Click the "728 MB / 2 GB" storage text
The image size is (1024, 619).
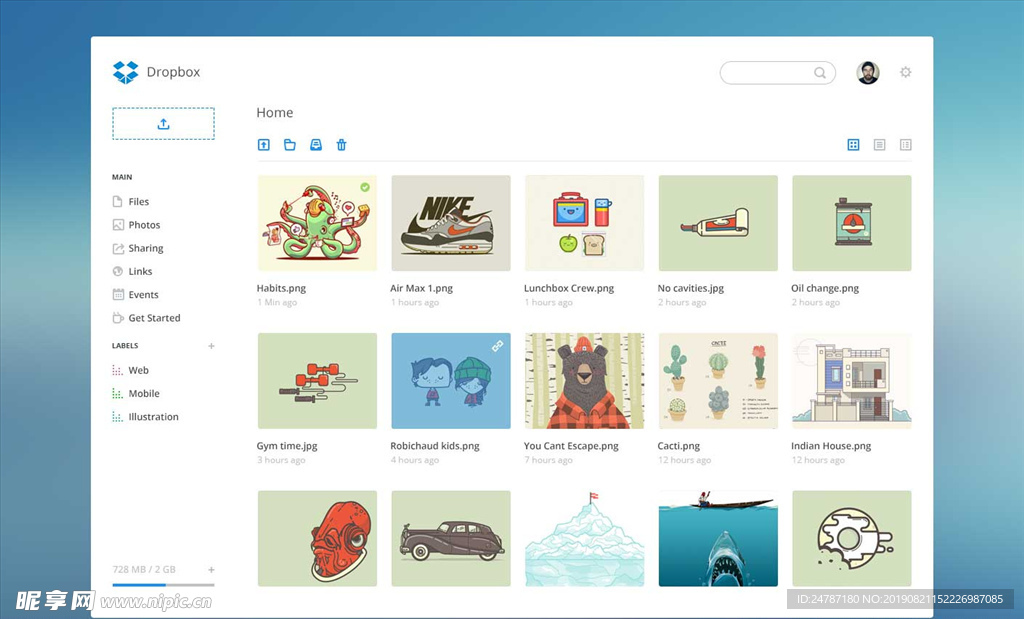pos(144,570)
